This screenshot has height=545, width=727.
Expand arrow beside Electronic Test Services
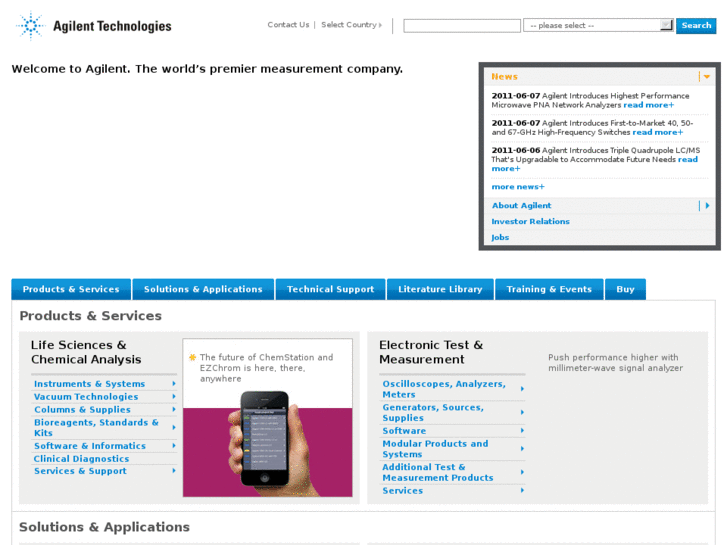coord(522,490)
